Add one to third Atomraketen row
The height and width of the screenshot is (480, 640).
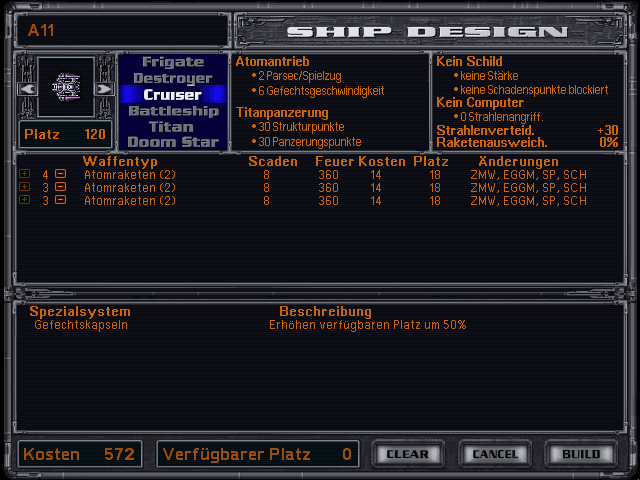click(x=24, y=201)
